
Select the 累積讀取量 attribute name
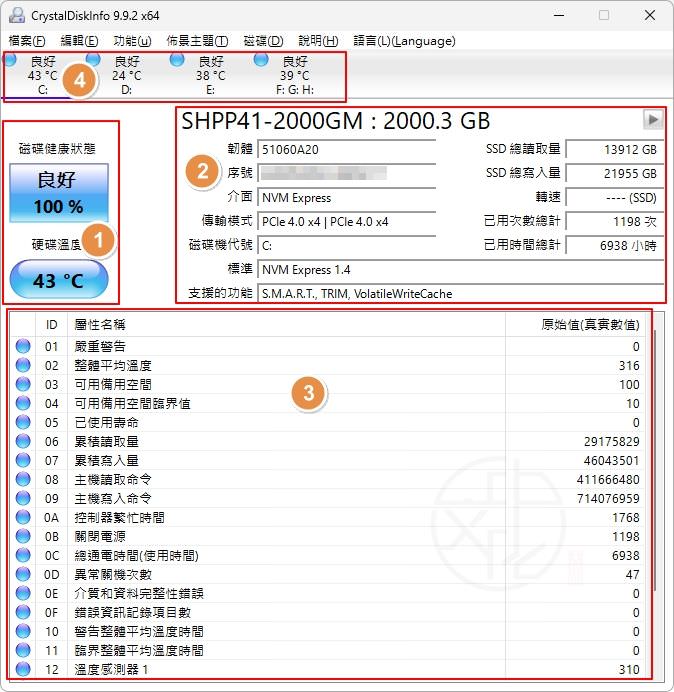coord(106,441)
